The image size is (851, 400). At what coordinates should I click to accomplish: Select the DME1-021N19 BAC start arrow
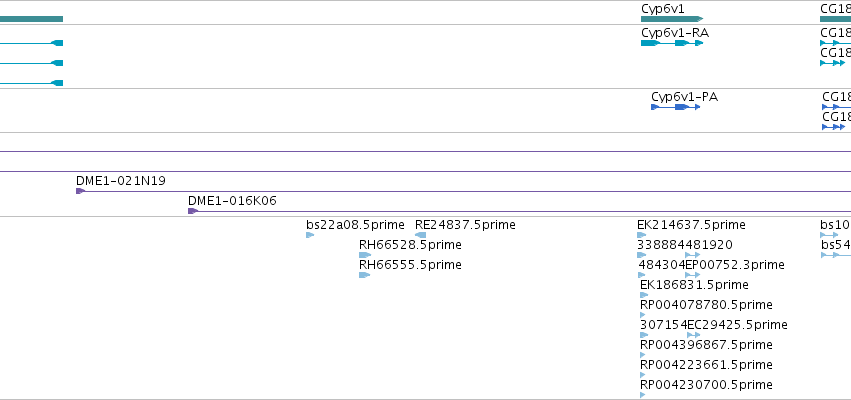click(x=80, y=191)
